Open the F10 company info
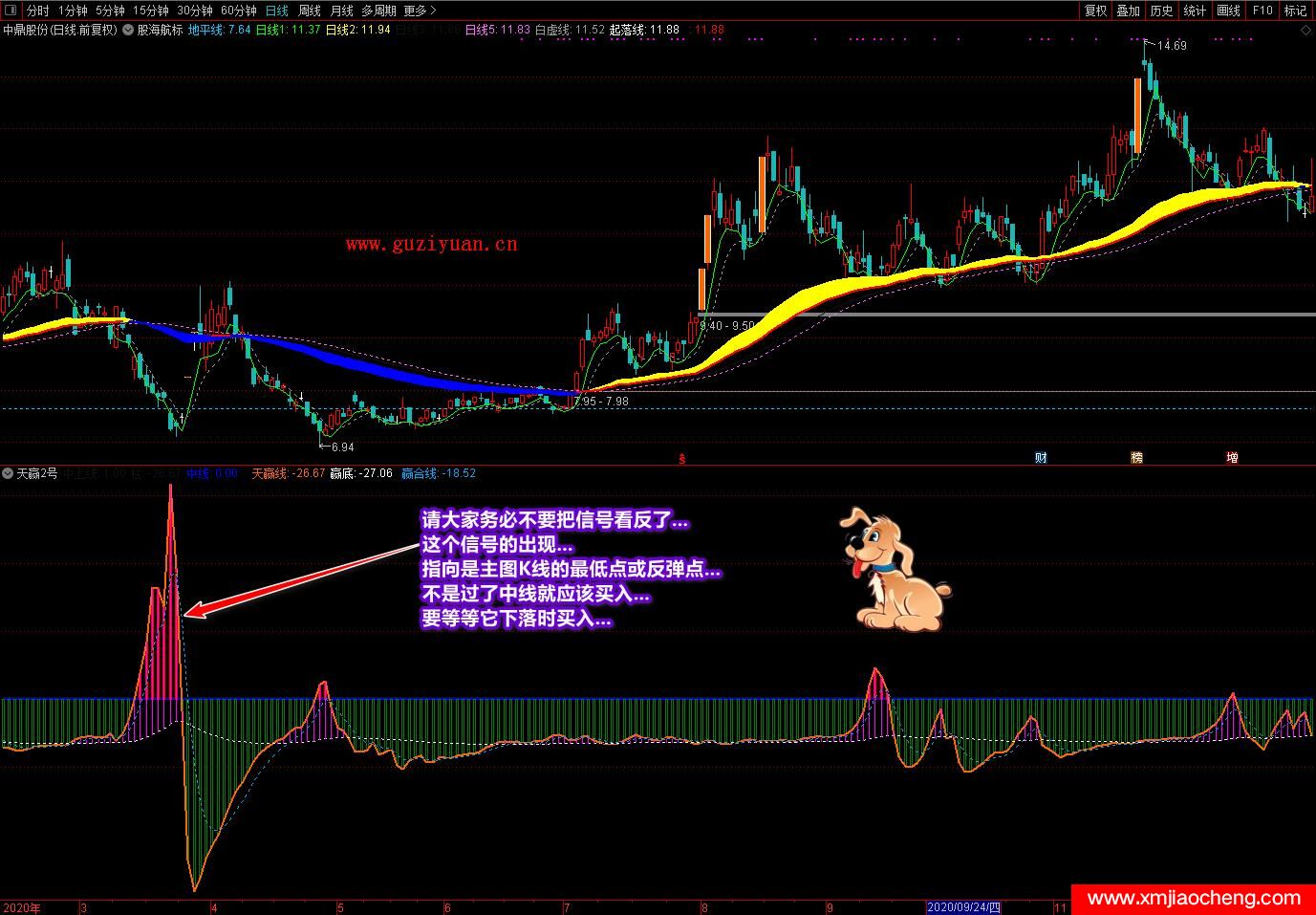Image resolution: width=1316 pixels, height=915 pixels. pos(1262,11)
